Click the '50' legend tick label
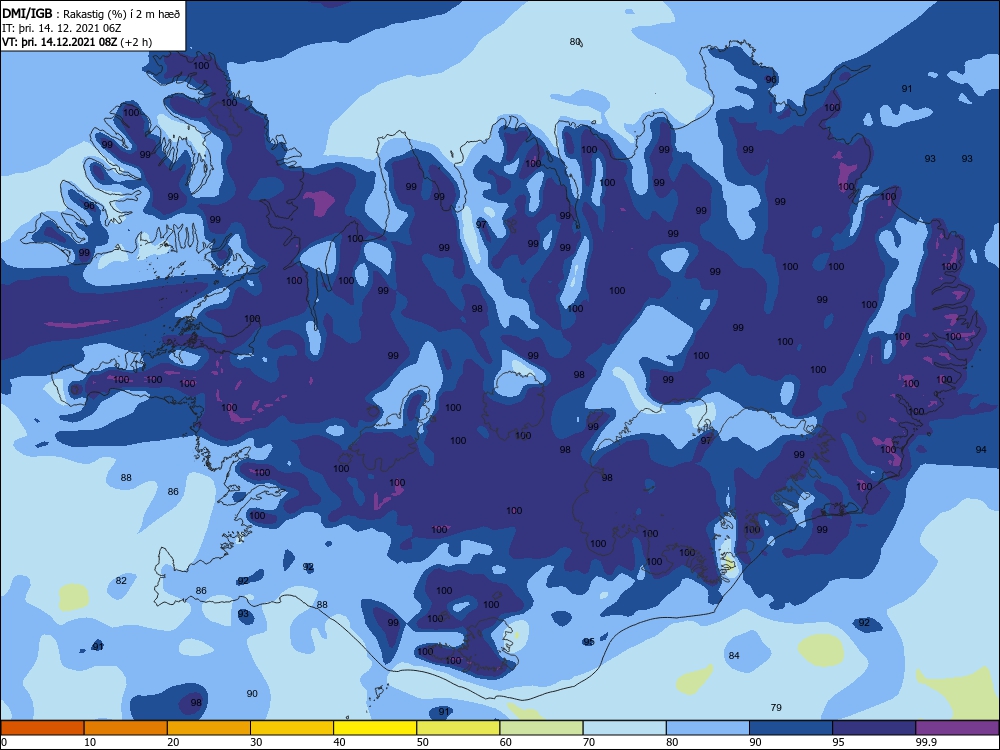Image resolution: width=1000 pixels, height=750 pixels. pyautogui.click(x=423, y=742)
